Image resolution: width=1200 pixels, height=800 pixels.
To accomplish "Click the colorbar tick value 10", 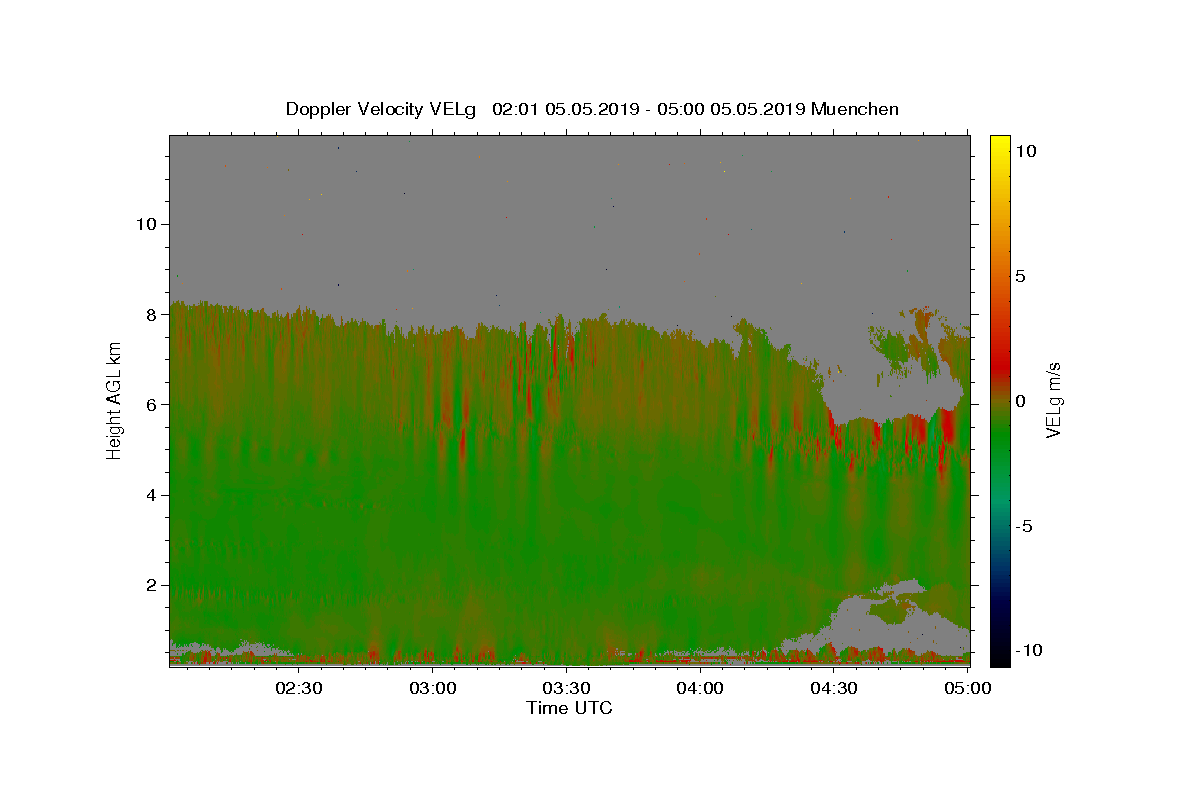I will 1026,150.
